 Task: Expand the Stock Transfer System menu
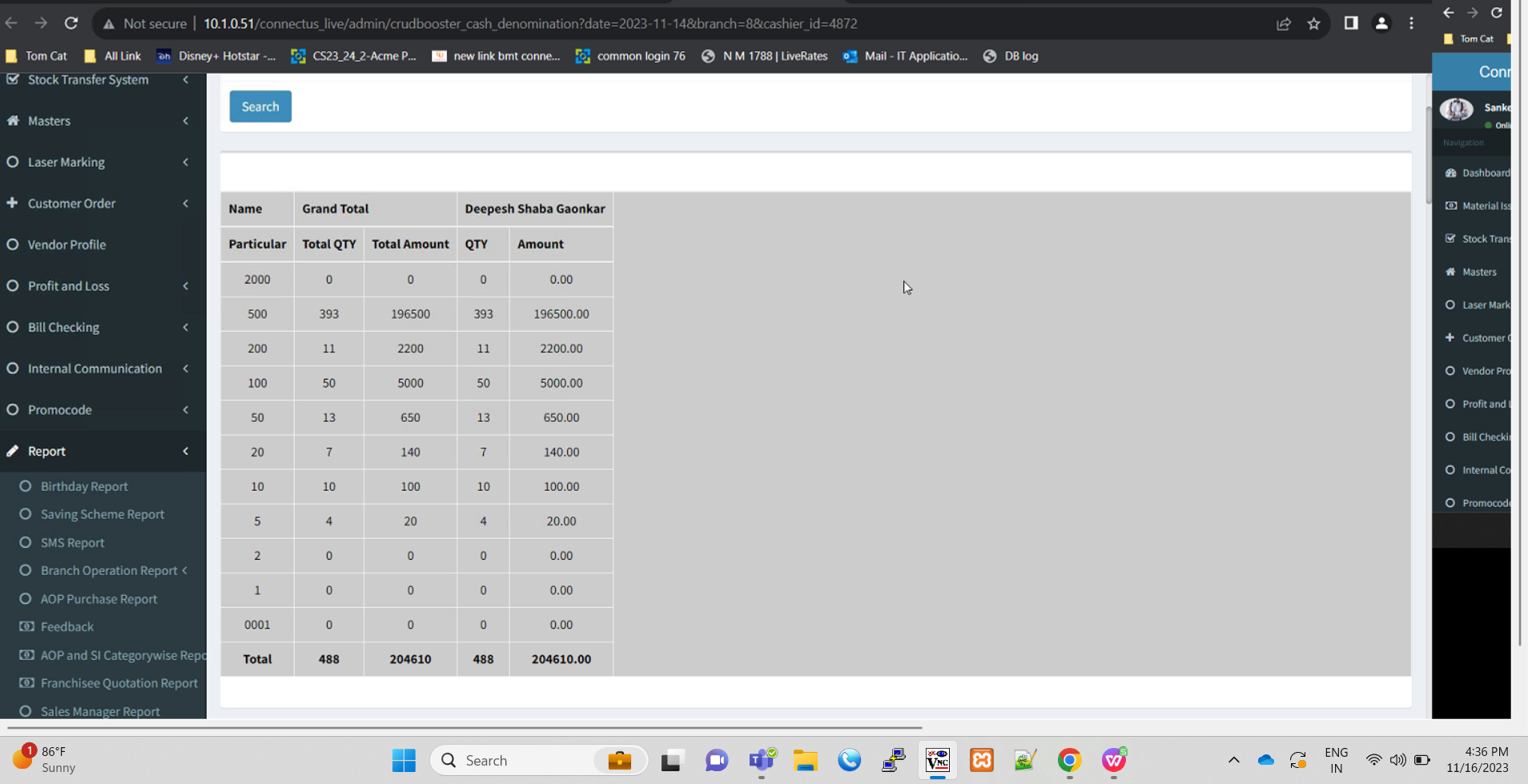[103, 79]
